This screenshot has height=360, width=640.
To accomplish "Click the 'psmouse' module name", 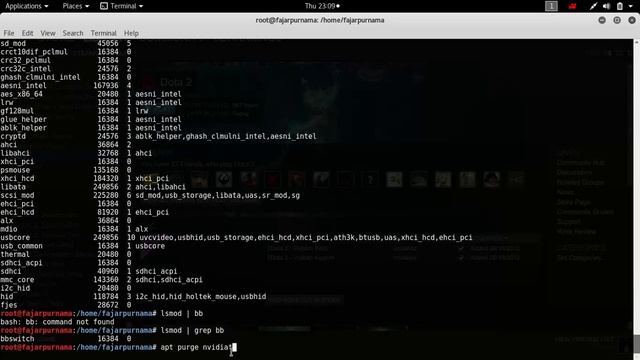I will (x=15, y=170).
